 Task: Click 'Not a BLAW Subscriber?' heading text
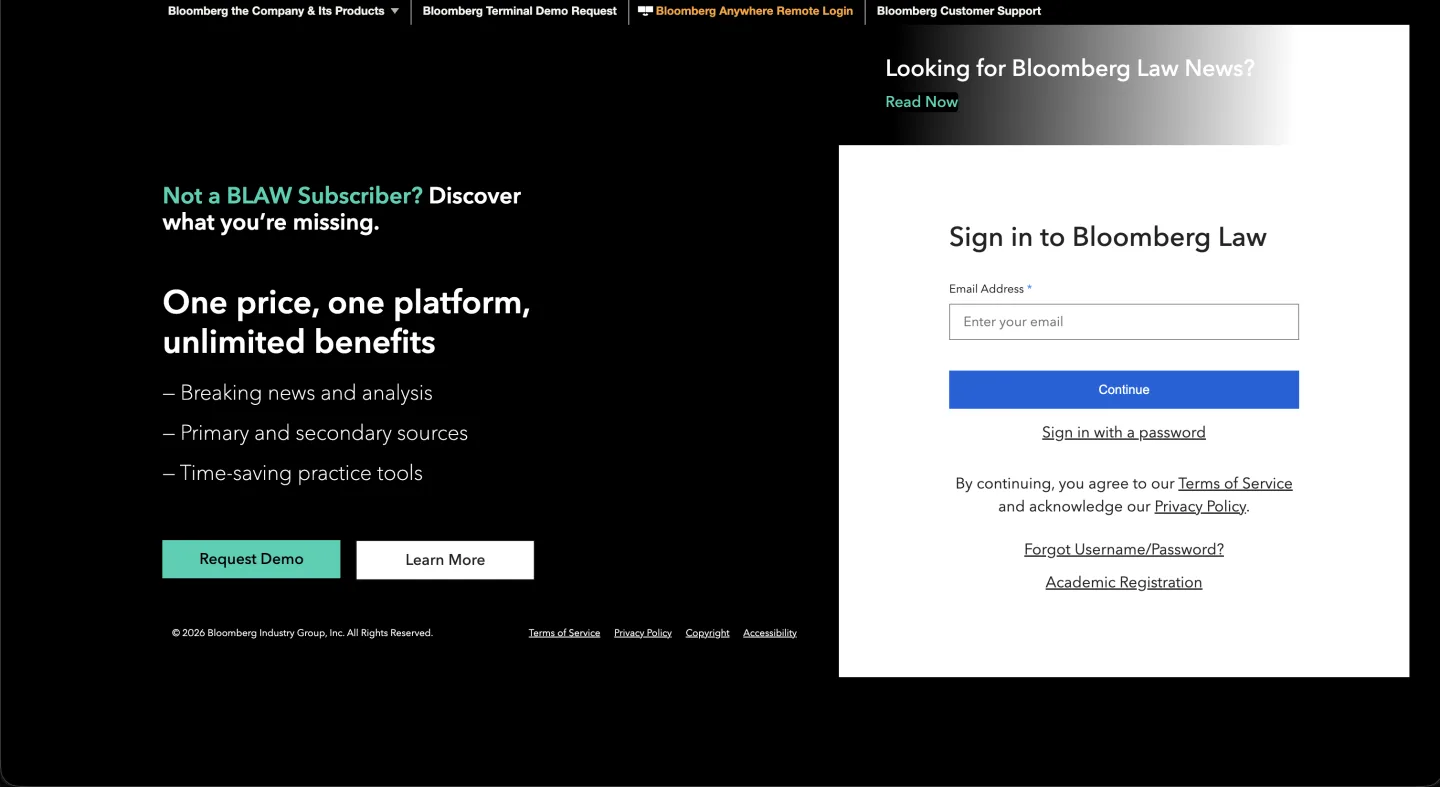point(293,196)
